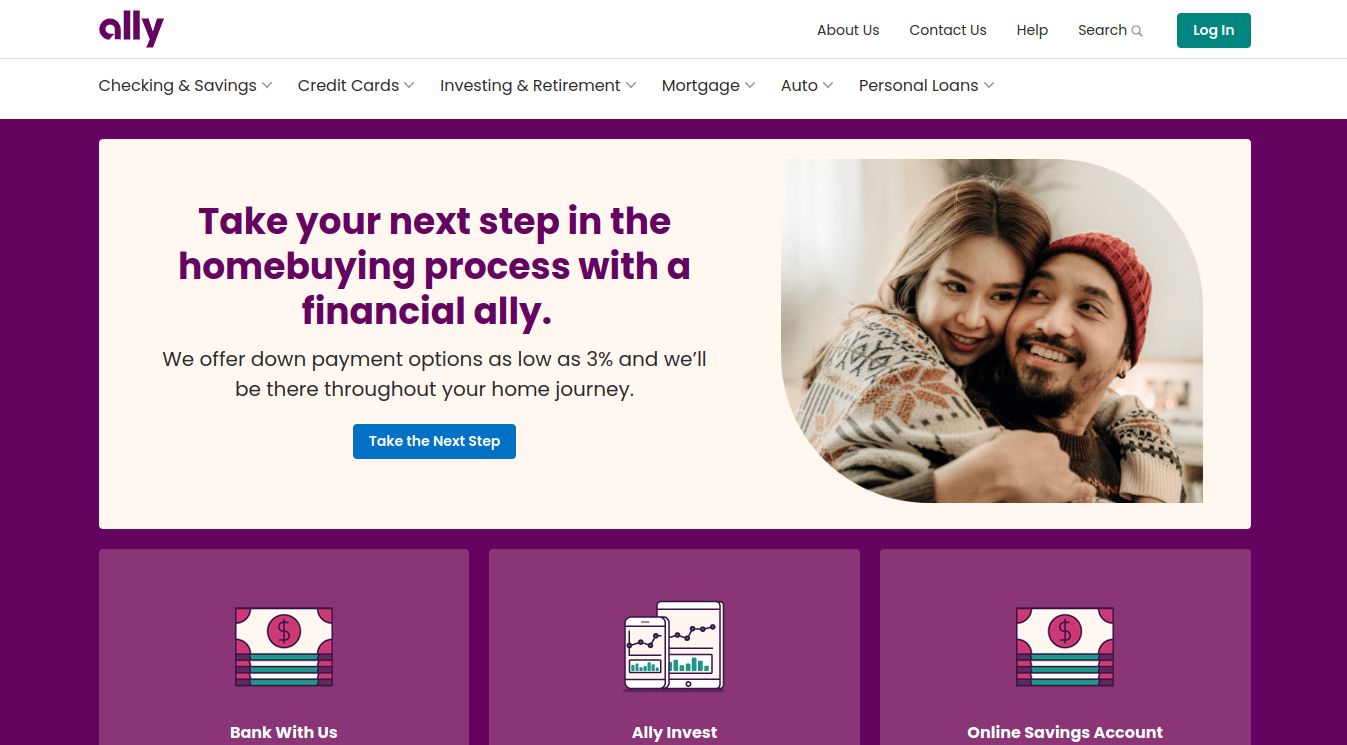This screenshot has width=1347, height=745.
Task: Click the Online Savings Account cash icon
Action: tap(1065, 646)
